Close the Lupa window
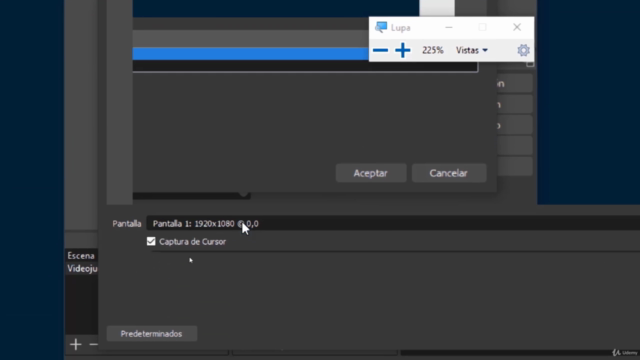Screen dimensions: 640x360 pos(517,27)
